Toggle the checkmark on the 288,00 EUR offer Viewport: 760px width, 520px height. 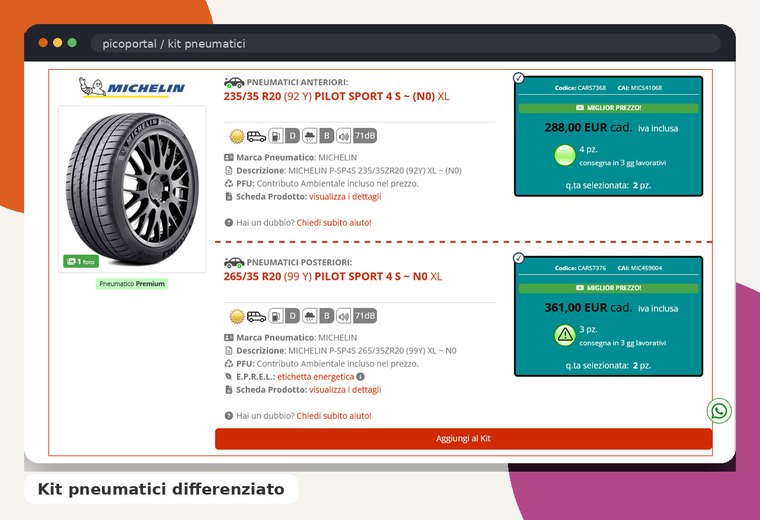tap(519, 78)
